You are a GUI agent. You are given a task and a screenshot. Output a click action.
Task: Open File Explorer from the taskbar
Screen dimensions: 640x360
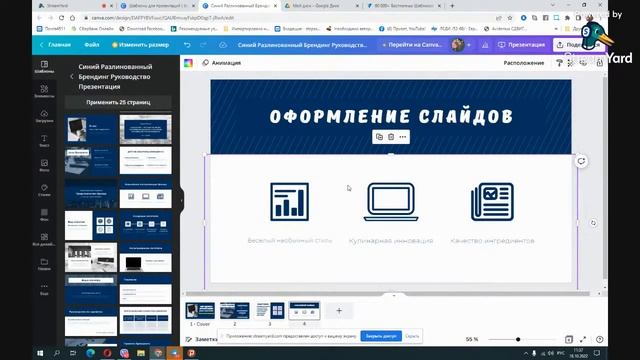141,353
